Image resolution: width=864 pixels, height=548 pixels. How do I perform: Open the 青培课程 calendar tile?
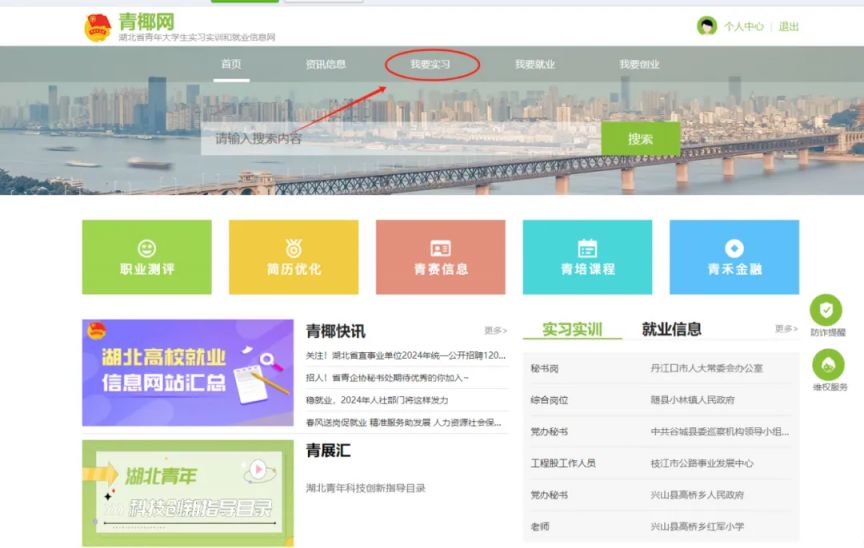coord(587,257)
